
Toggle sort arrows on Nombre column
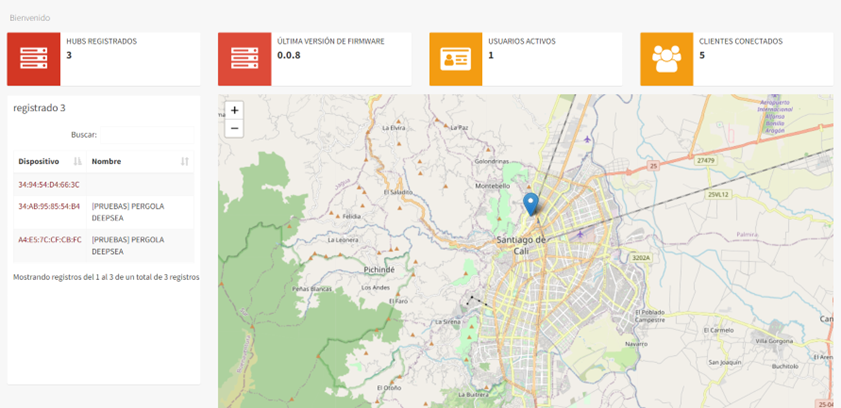[x=184, y=161]
